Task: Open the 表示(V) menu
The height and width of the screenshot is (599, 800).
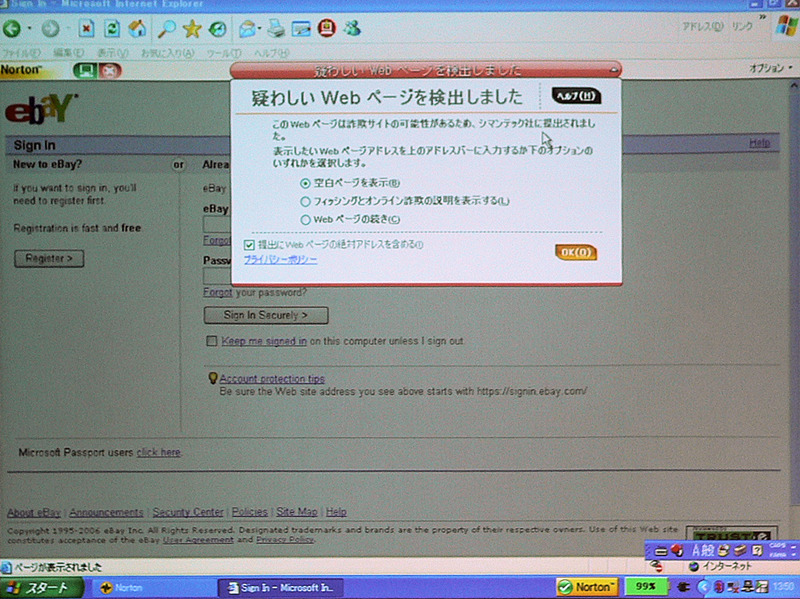Action: pos(113,53)
